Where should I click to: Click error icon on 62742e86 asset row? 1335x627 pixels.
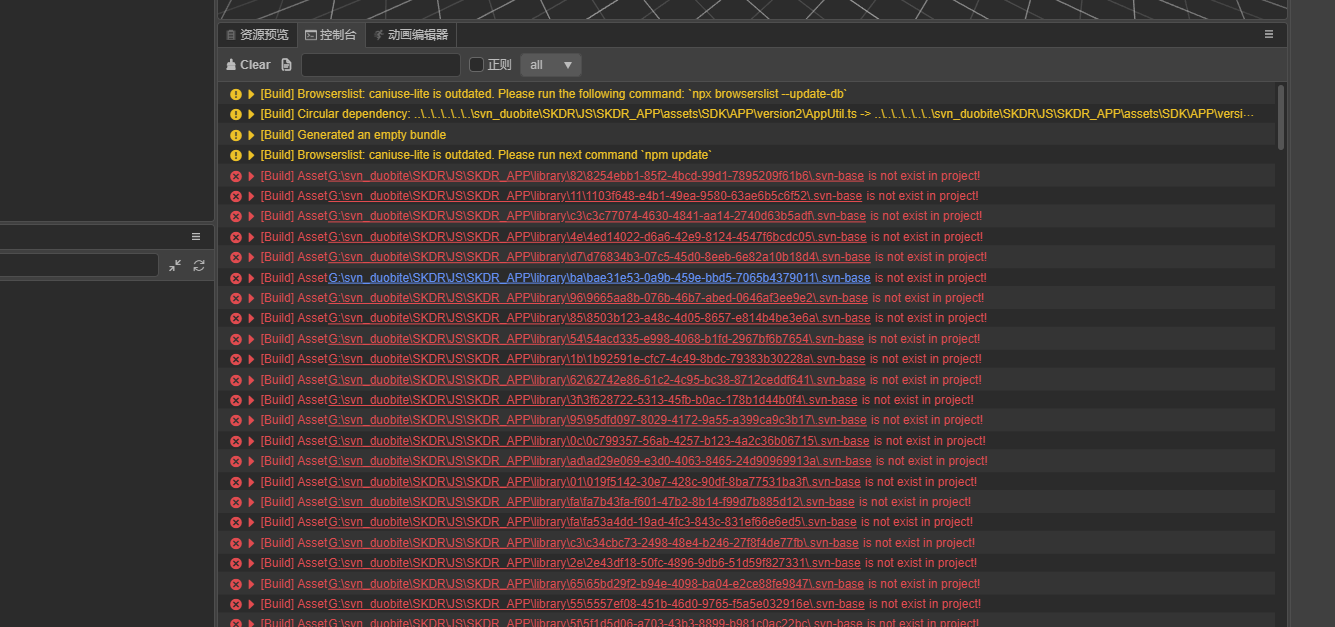pyautogui.click(x=236, y=380)
